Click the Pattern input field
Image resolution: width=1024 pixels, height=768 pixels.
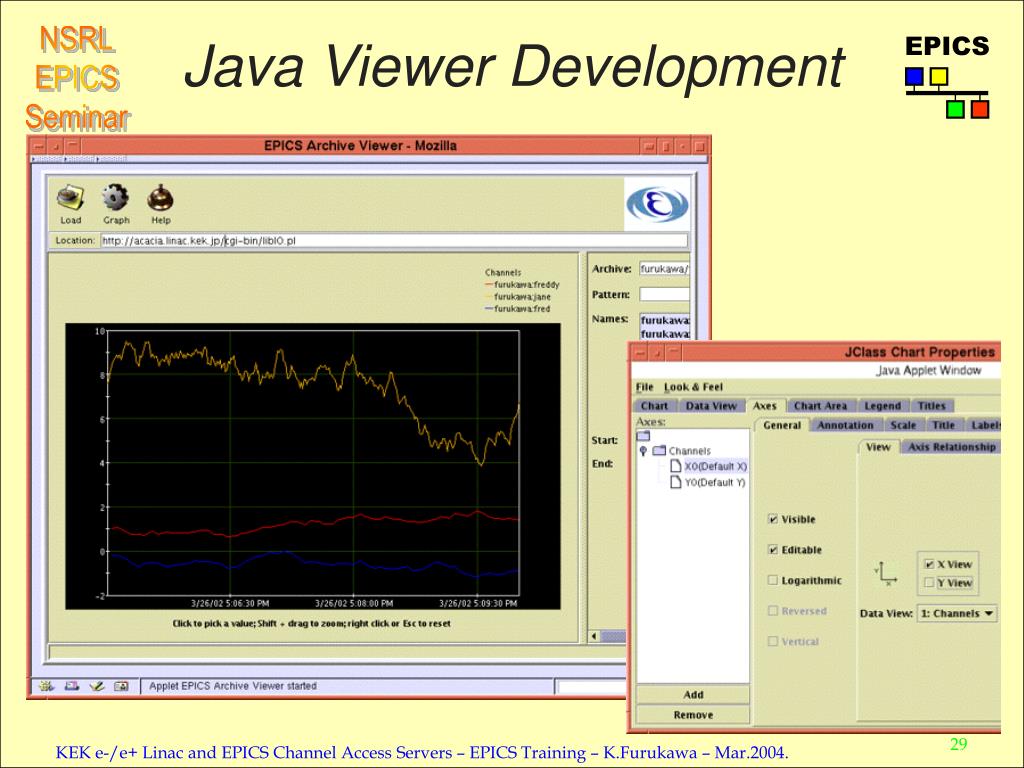click(x=664, y=294)
